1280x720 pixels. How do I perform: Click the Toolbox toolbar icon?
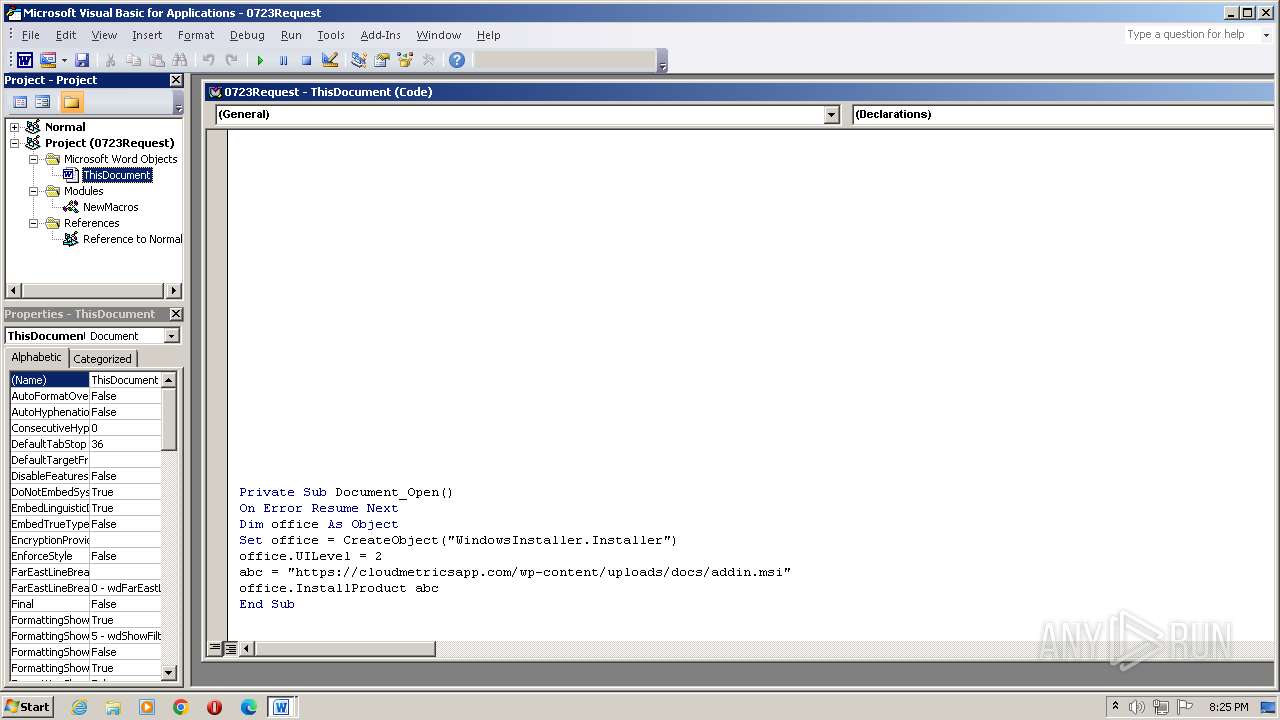click(x=429, y=60)
